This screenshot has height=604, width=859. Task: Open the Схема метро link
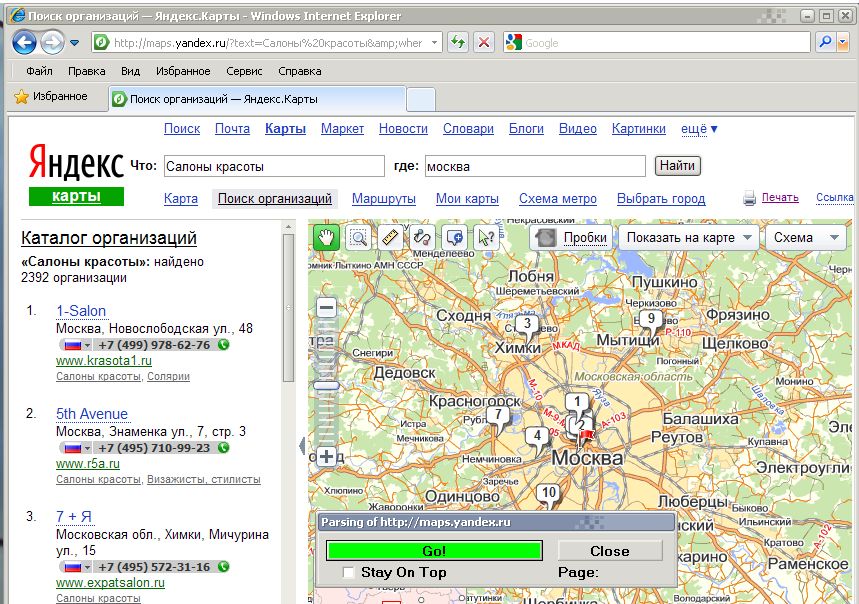(x=558, y=199)
